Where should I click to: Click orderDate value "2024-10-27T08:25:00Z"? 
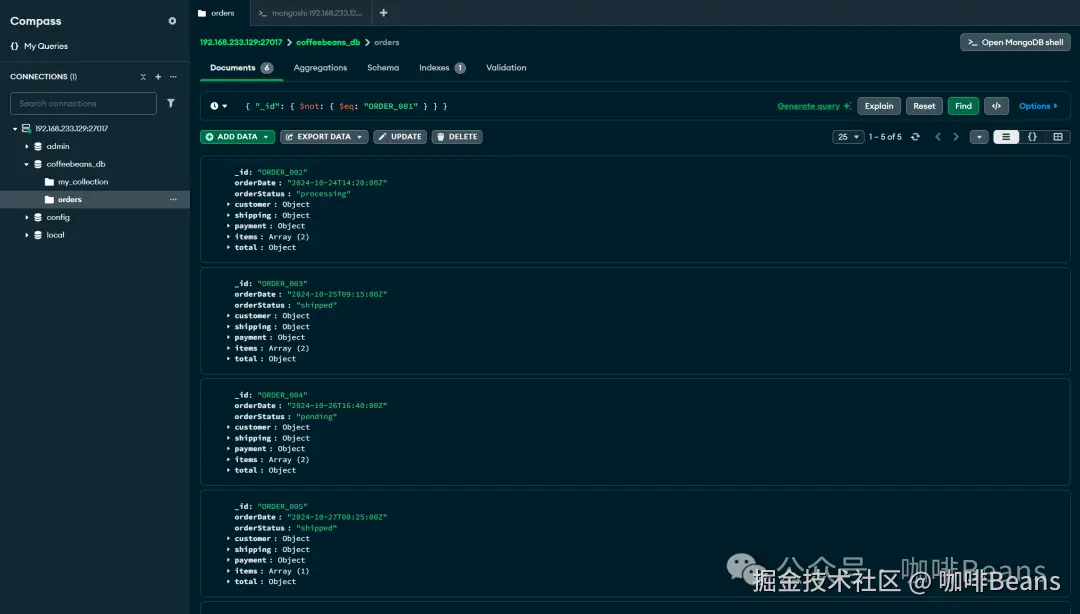click(x=337, y=518)
